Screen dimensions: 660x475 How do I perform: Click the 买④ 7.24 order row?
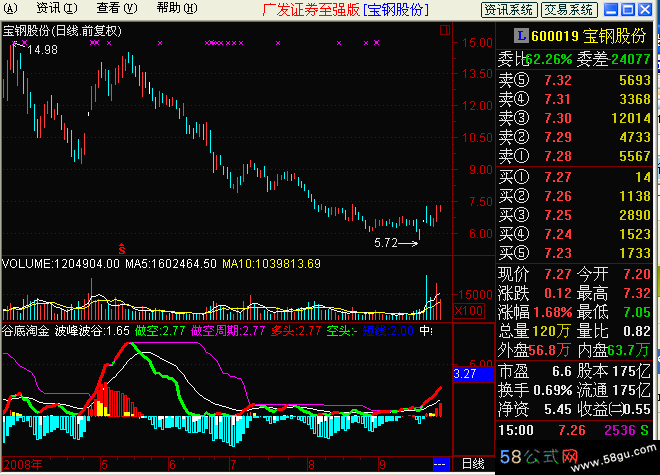pos(575,234)
